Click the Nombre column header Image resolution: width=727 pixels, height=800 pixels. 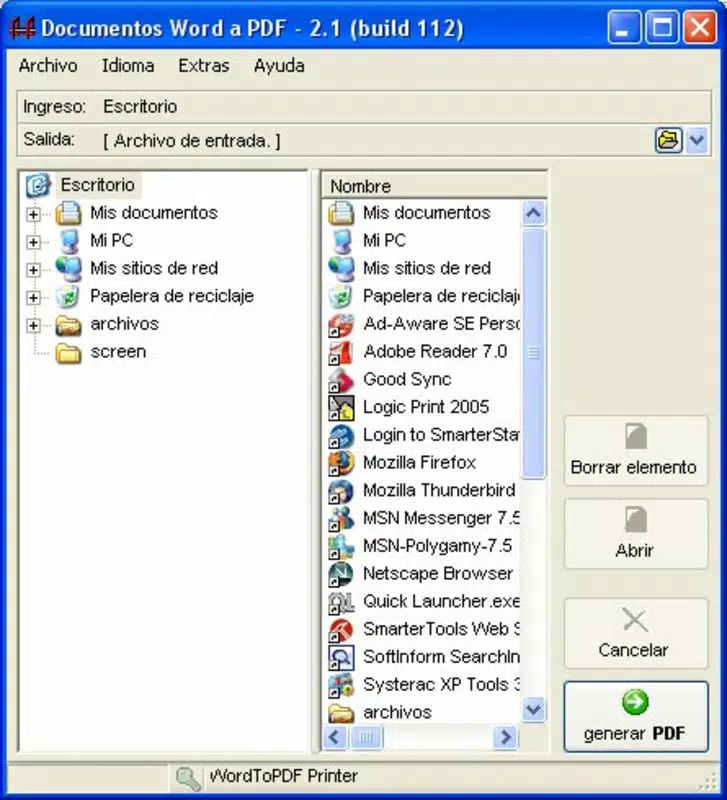(434, 186)
